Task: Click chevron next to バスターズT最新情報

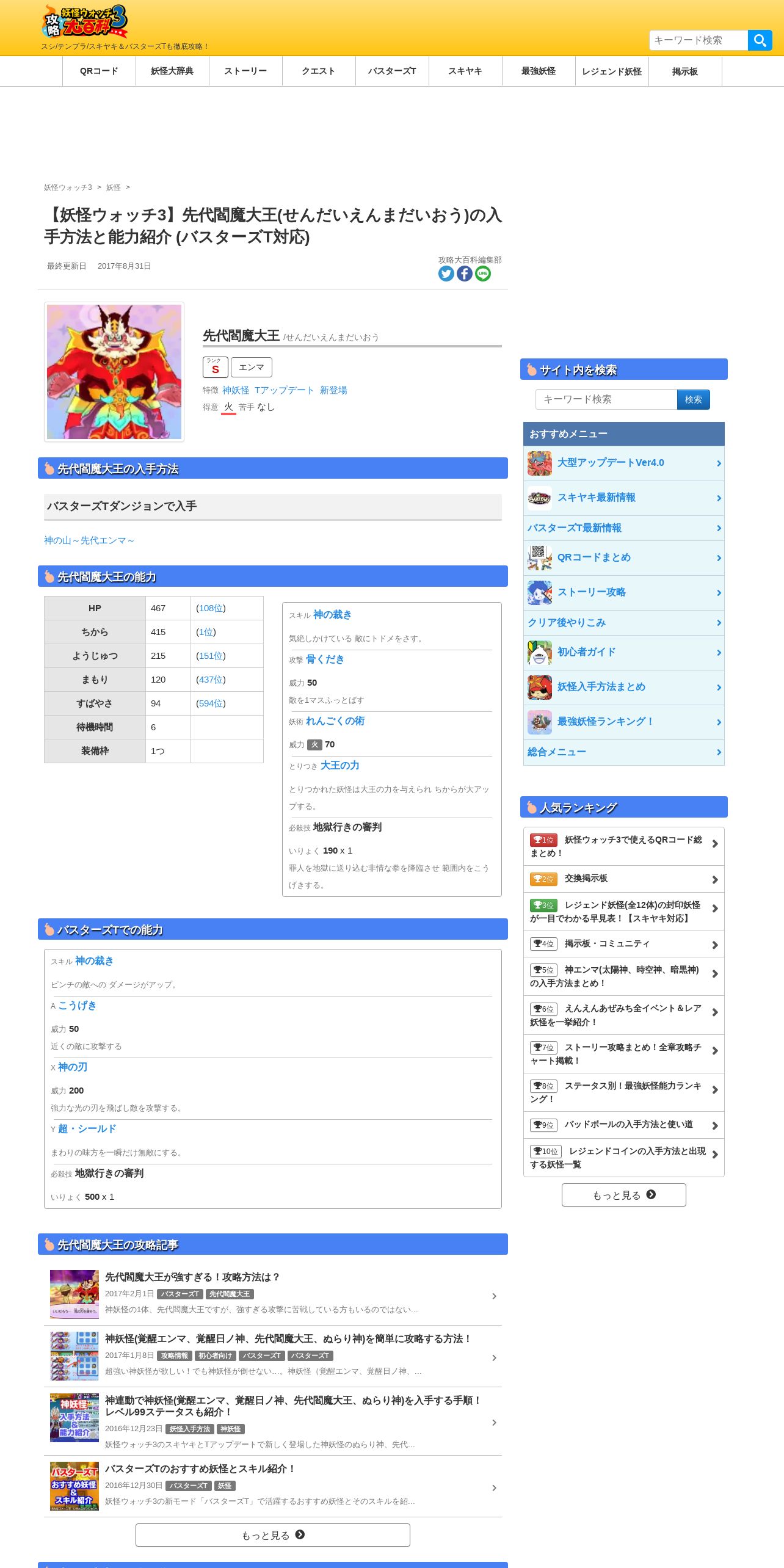Action: point(719,528)
